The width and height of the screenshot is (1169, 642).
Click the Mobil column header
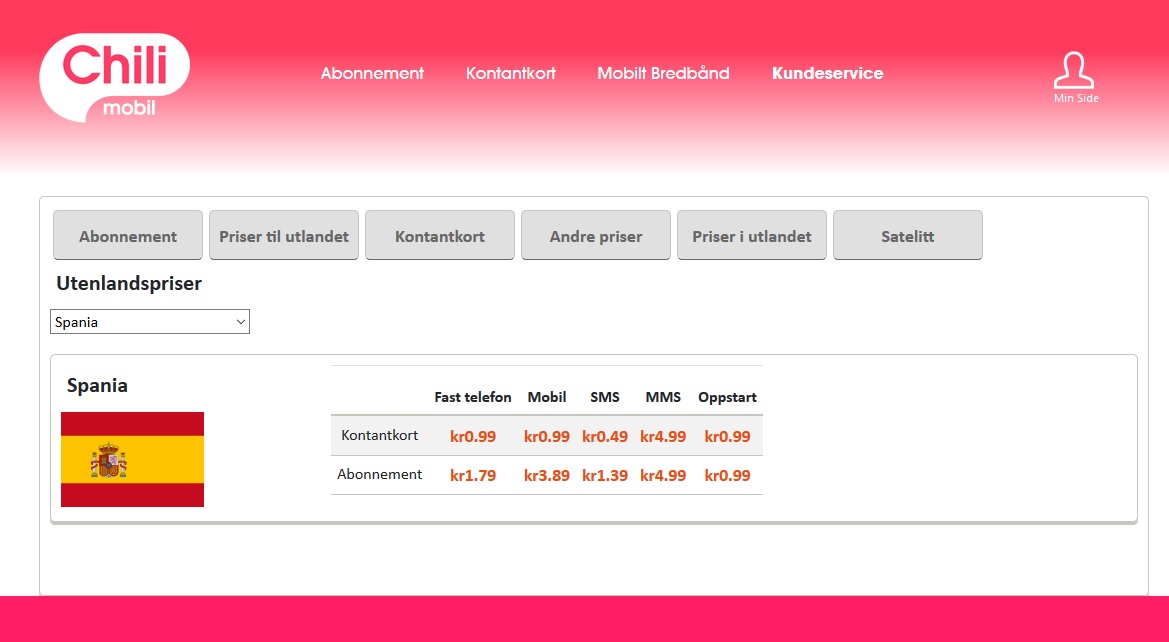(546, 397)
